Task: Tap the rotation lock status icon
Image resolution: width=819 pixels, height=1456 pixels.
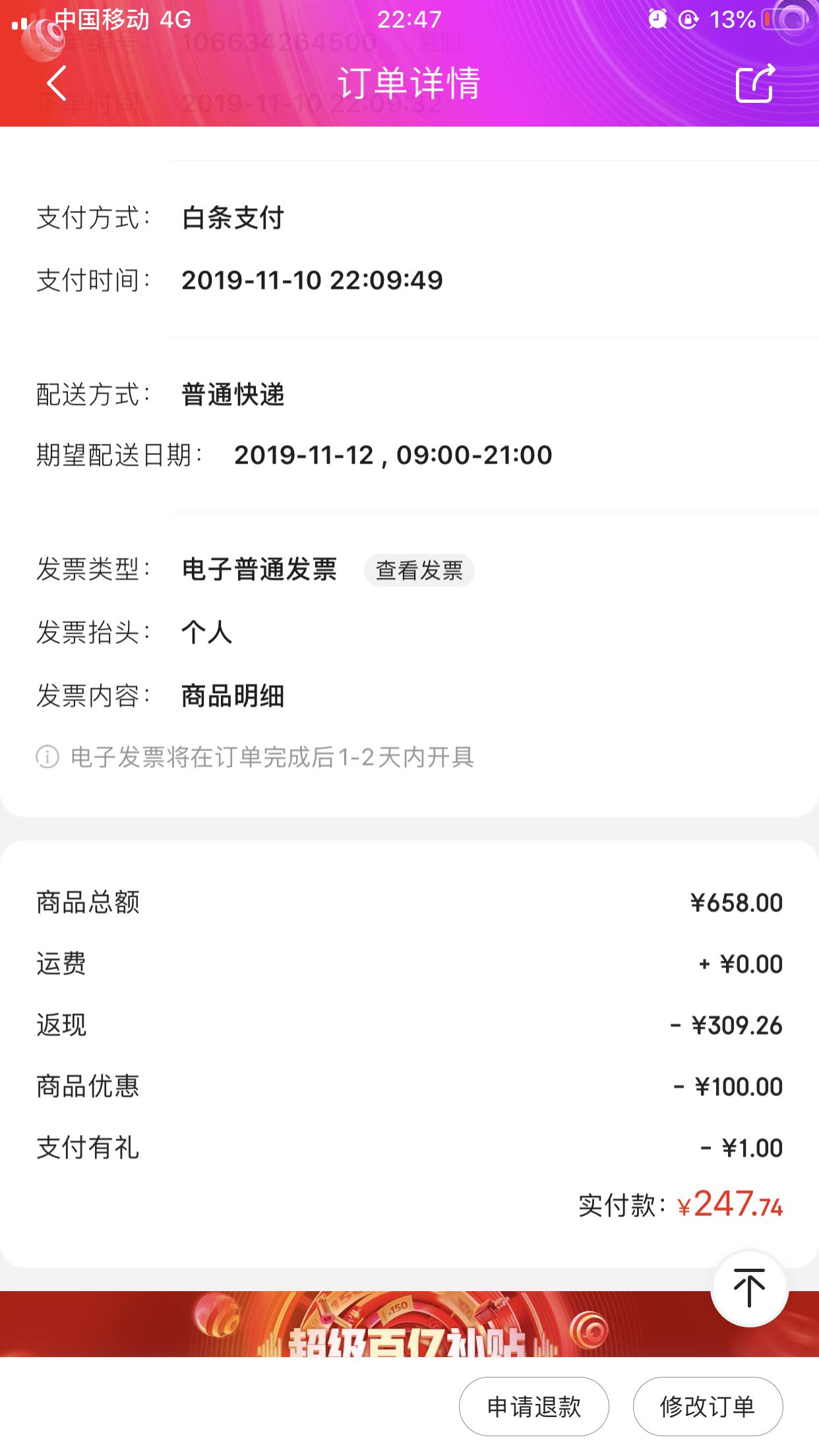Action: point(688,20)
